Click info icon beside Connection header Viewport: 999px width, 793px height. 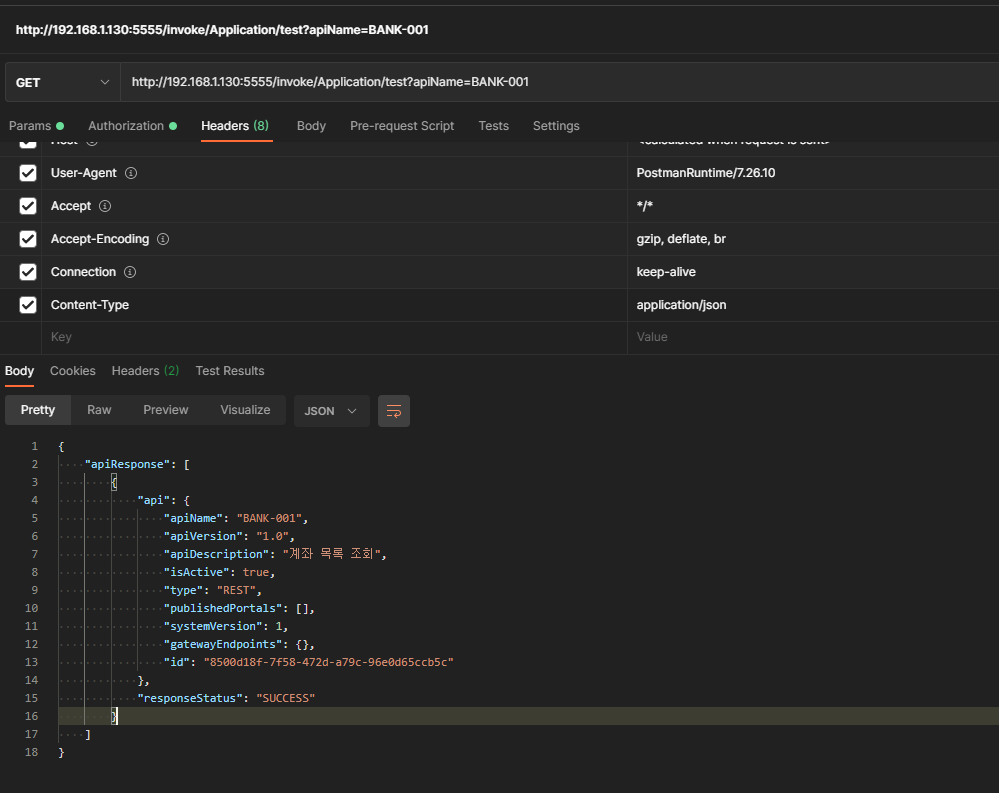pos(130,272)
